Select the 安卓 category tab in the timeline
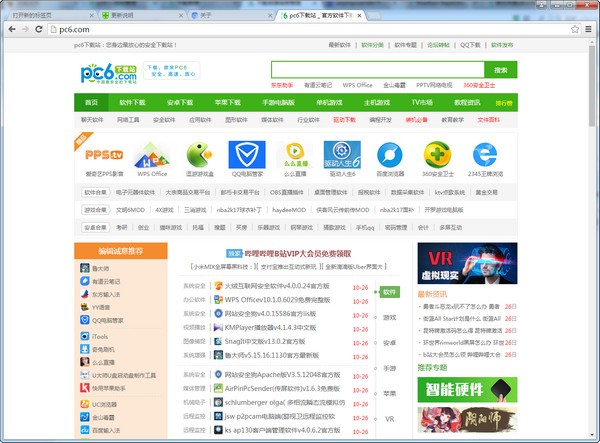This screenshot has width=600, height=443. (390, 343)
